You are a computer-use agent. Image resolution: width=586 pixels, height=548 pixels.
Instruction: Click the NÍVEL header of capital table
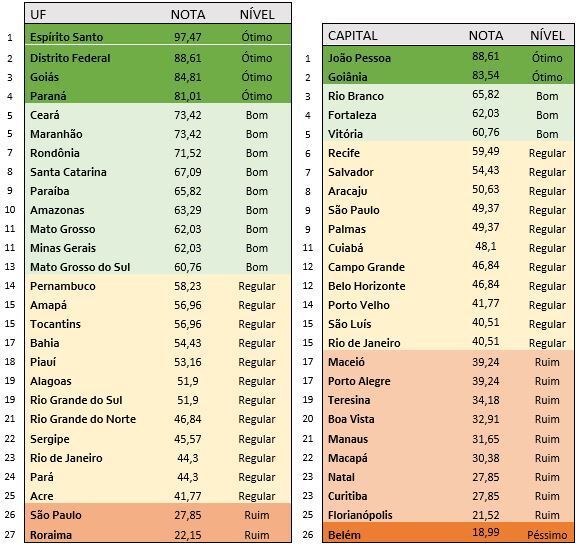[547, 36]
